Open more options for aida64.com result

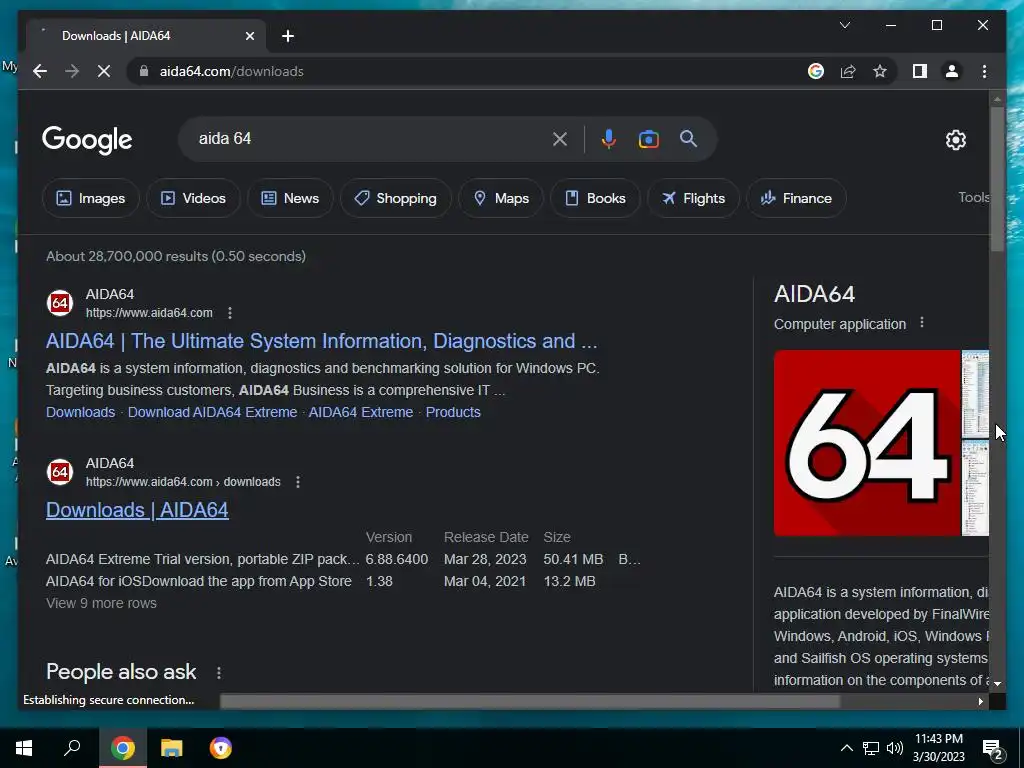(x=229, y=313)
